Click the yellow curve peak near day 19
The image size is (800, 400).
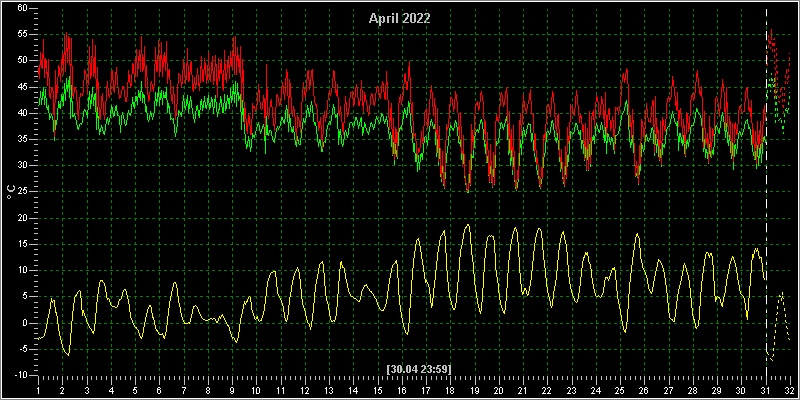468,224
